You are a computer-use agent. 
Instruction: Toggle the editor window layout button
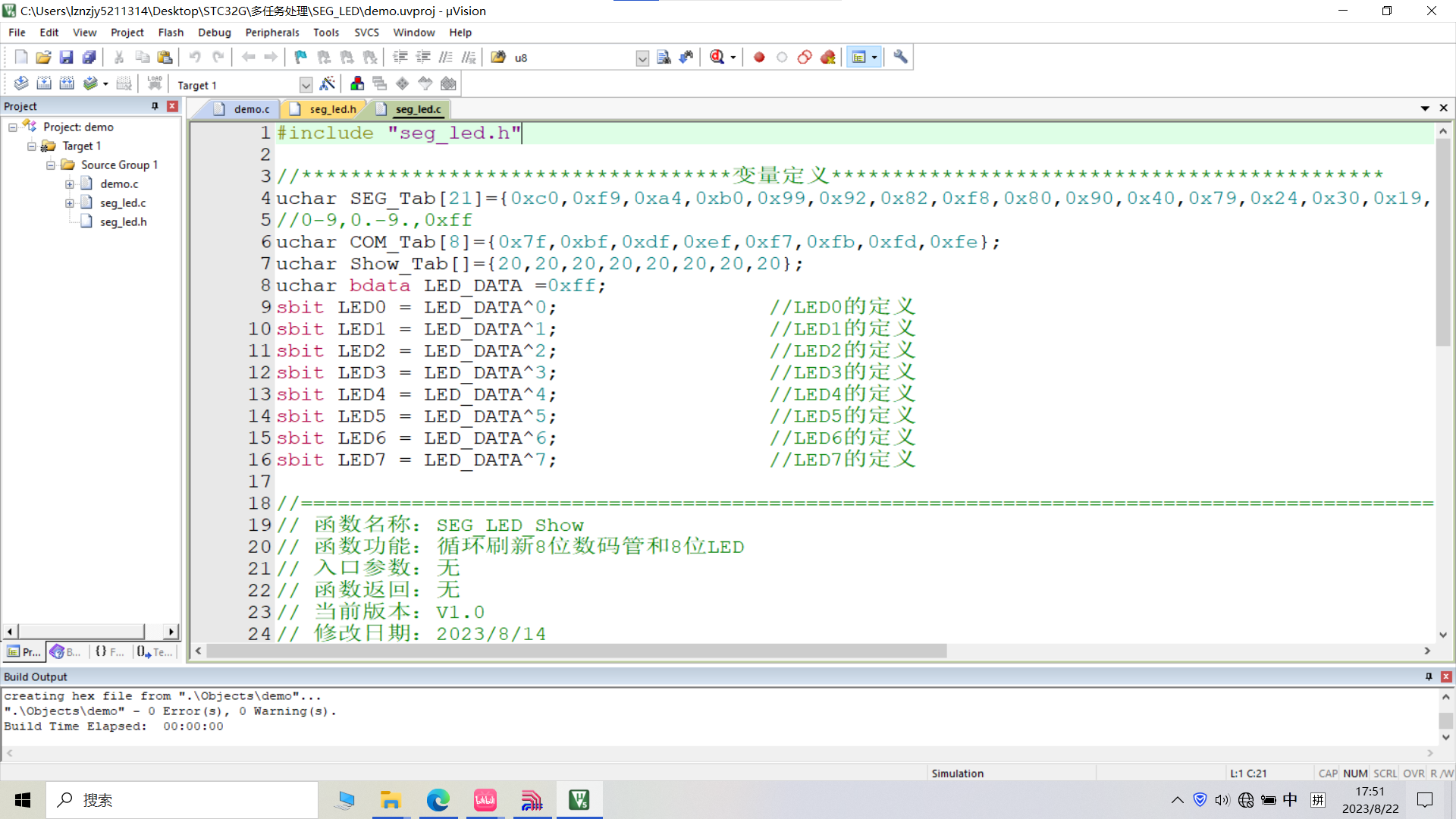tap(858, 57)
